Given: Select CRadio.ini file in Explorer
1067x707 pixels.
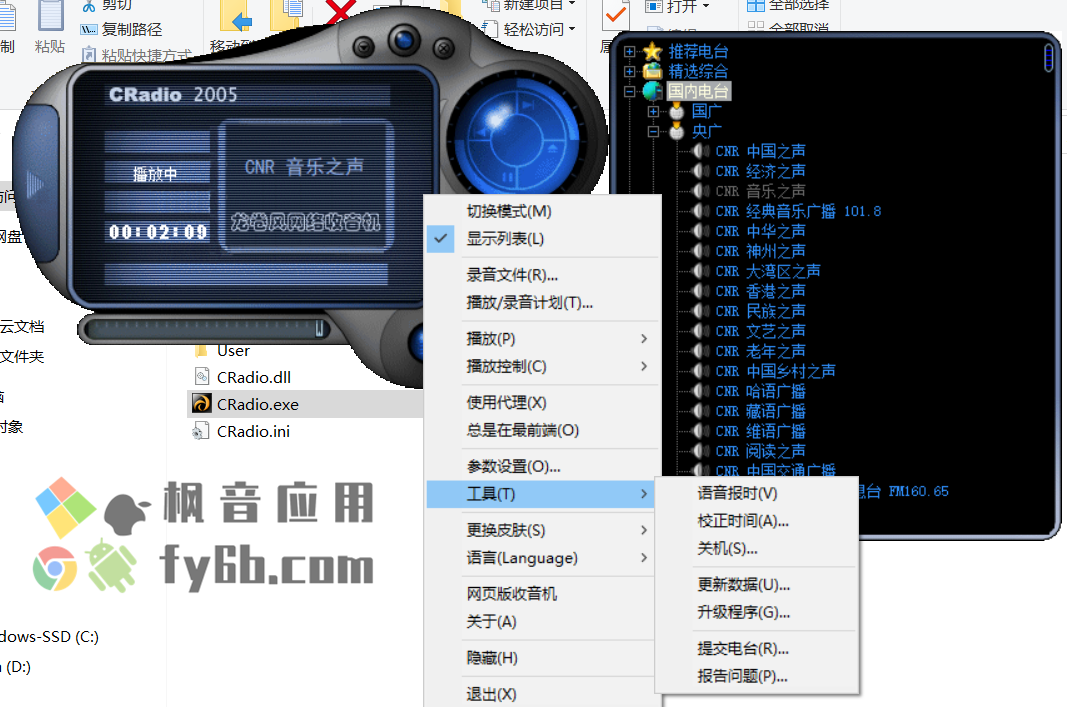Looking at the screenshot, I should coord(253,431).
